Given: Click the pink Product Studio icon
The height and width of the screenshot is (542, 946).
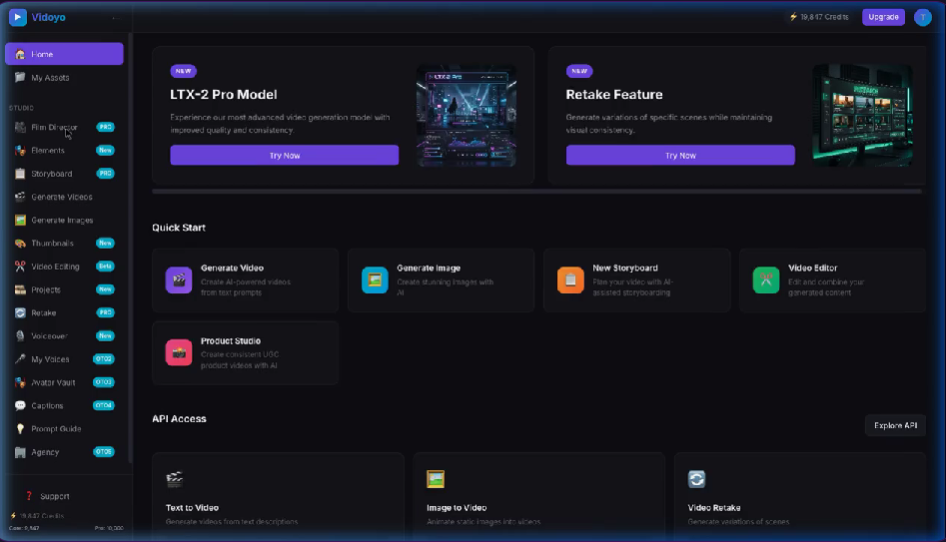Looking at the screenshot, I should tap(178, 352).
